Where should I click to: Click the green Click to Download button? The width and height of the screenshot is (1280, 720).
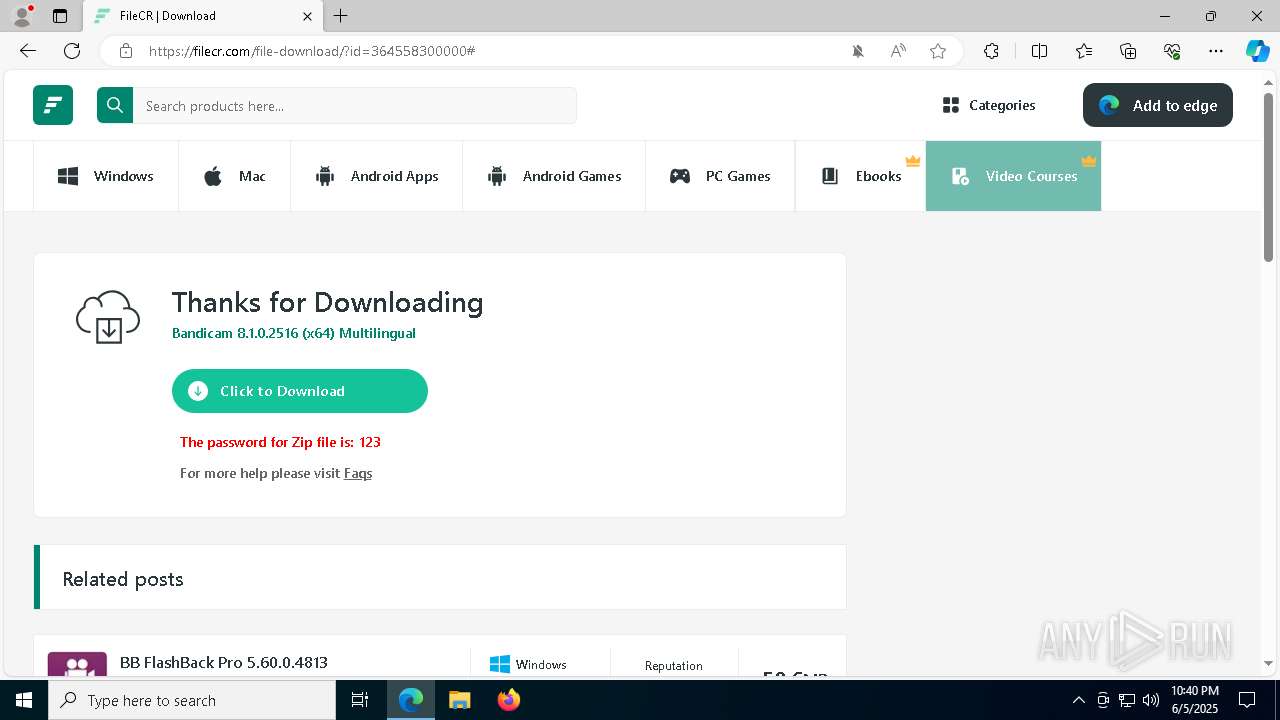click(300, 391)
